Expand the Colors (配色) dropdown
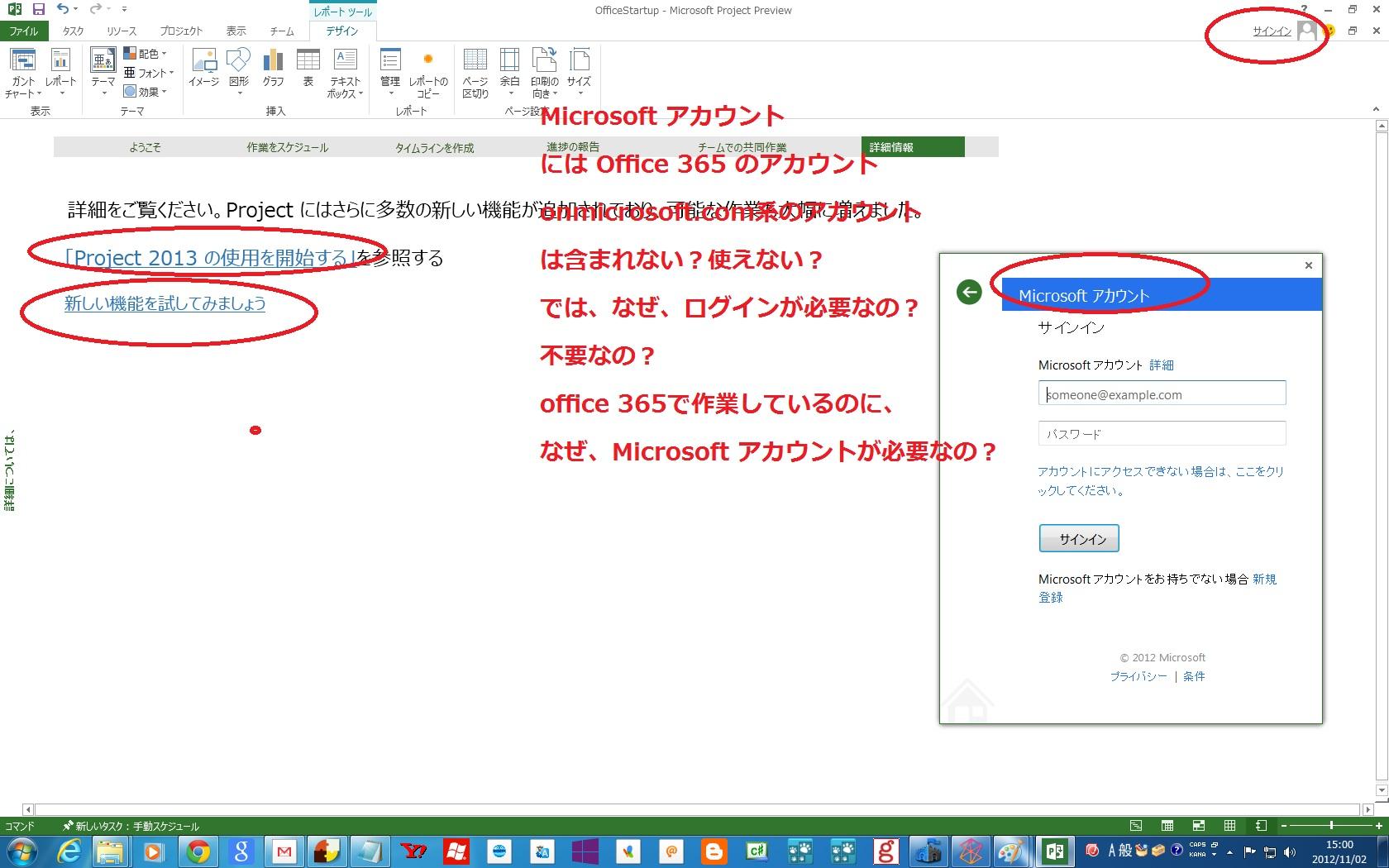The width and height of the screenshot is (1389, 868). click(146, 54)
